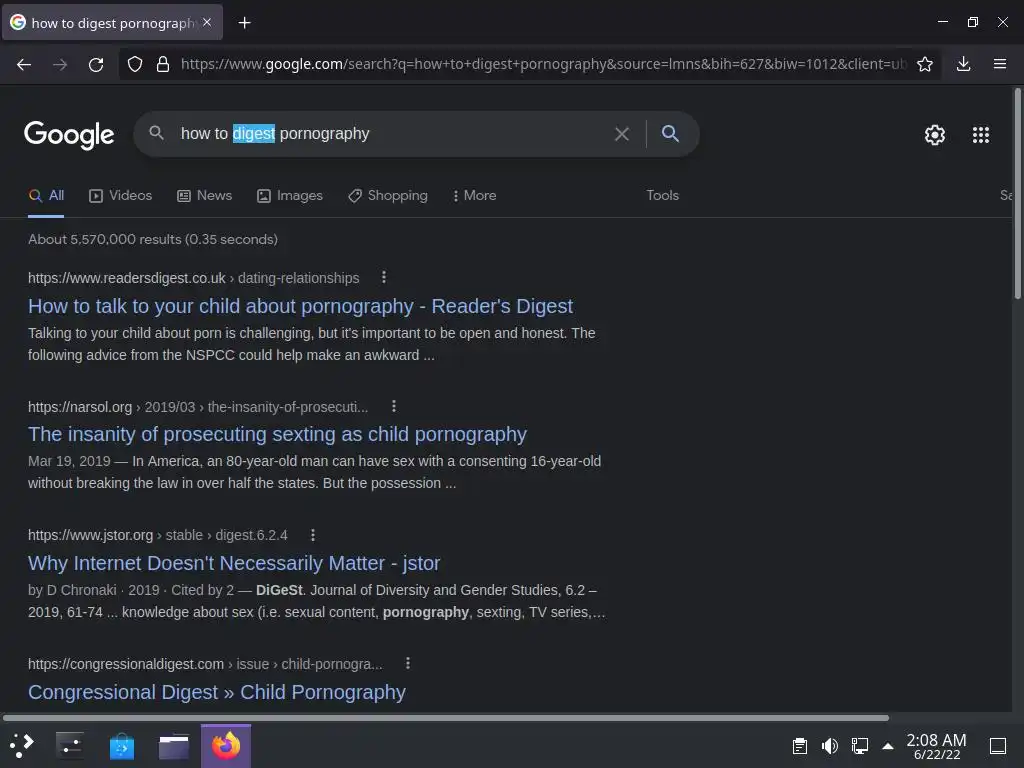Close the current search tab
The image size is (1024, 768).
(207, 22)
